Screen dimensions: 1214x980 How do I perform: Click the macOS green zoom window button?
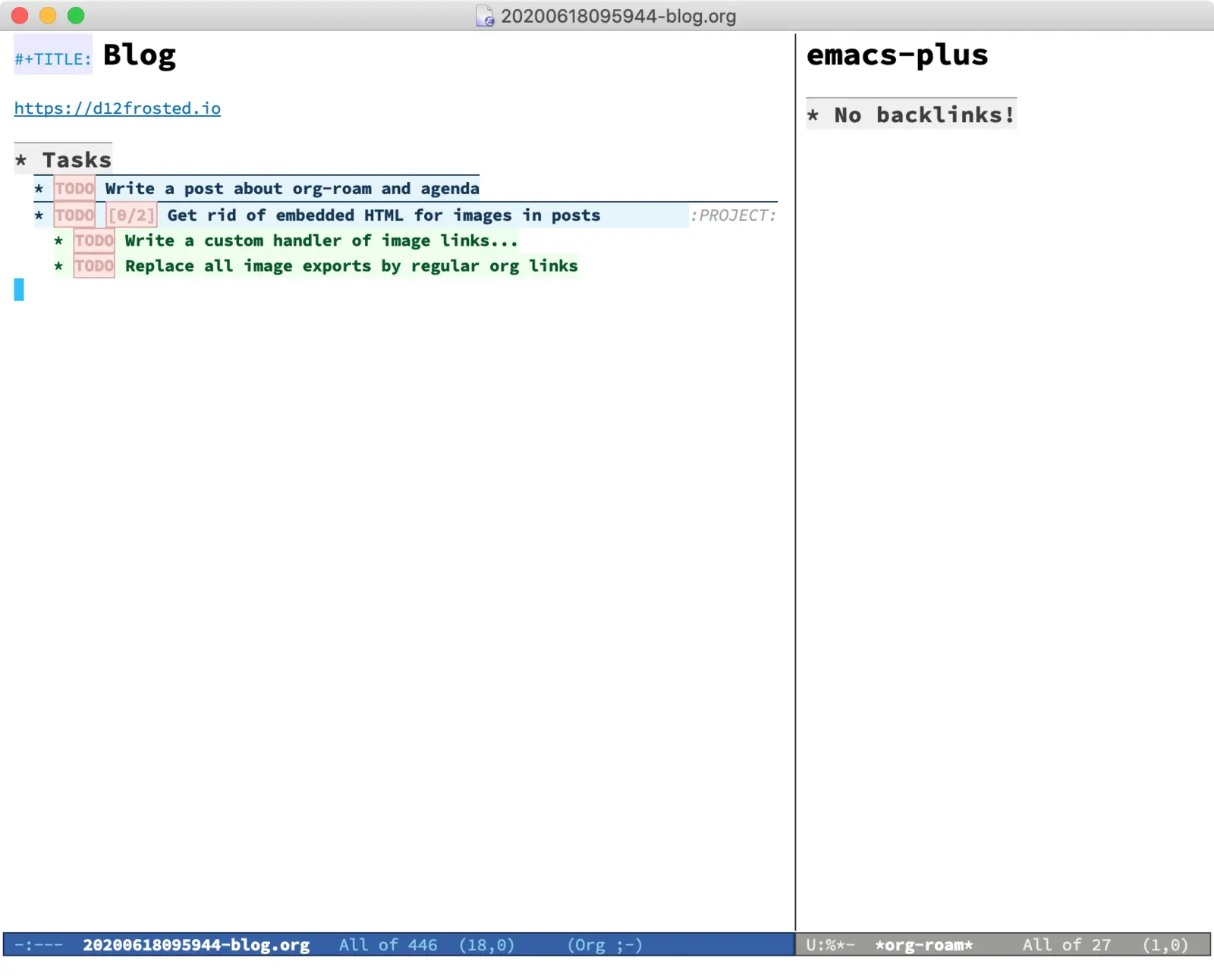[x=76, y=16]
